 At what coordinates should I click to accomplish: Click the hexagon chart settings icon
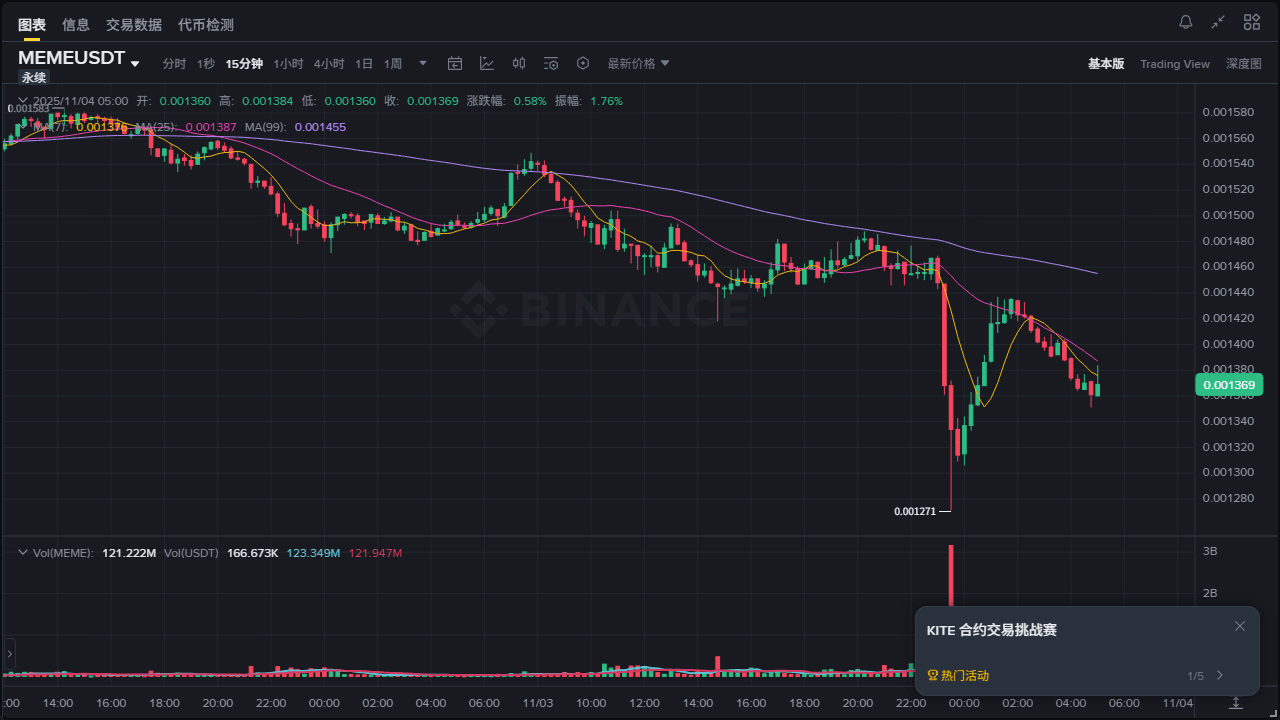(x=583, y=63)
